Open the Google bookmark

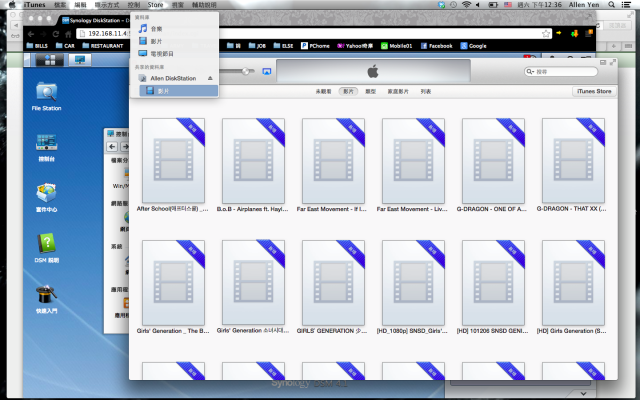click(x=473, y=46)
